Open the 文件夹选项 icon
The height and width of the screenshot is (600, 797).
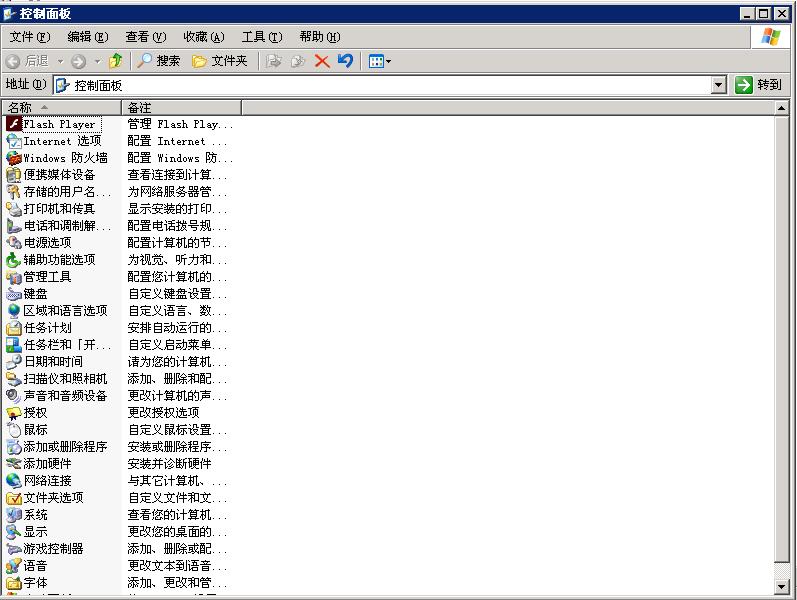tap(14, 498)
